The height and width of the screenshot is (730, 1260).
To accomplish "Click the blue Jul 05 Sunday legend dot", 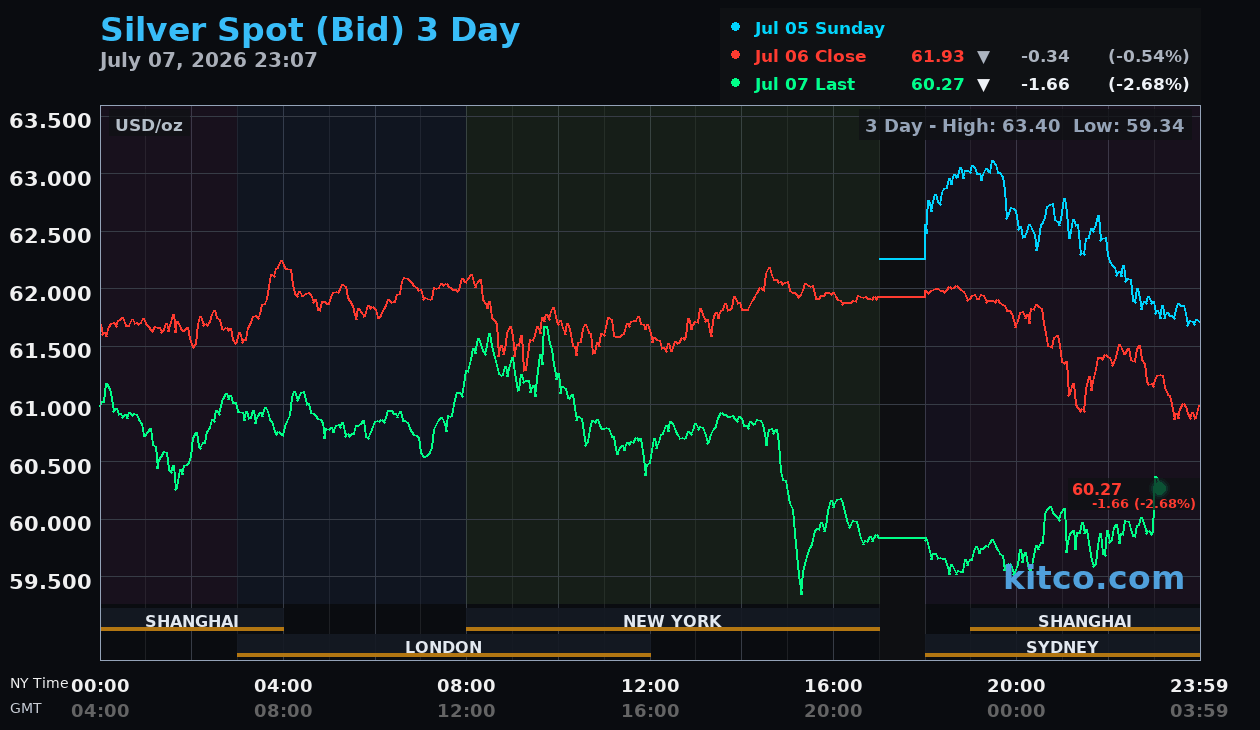I will pos(736,27).
